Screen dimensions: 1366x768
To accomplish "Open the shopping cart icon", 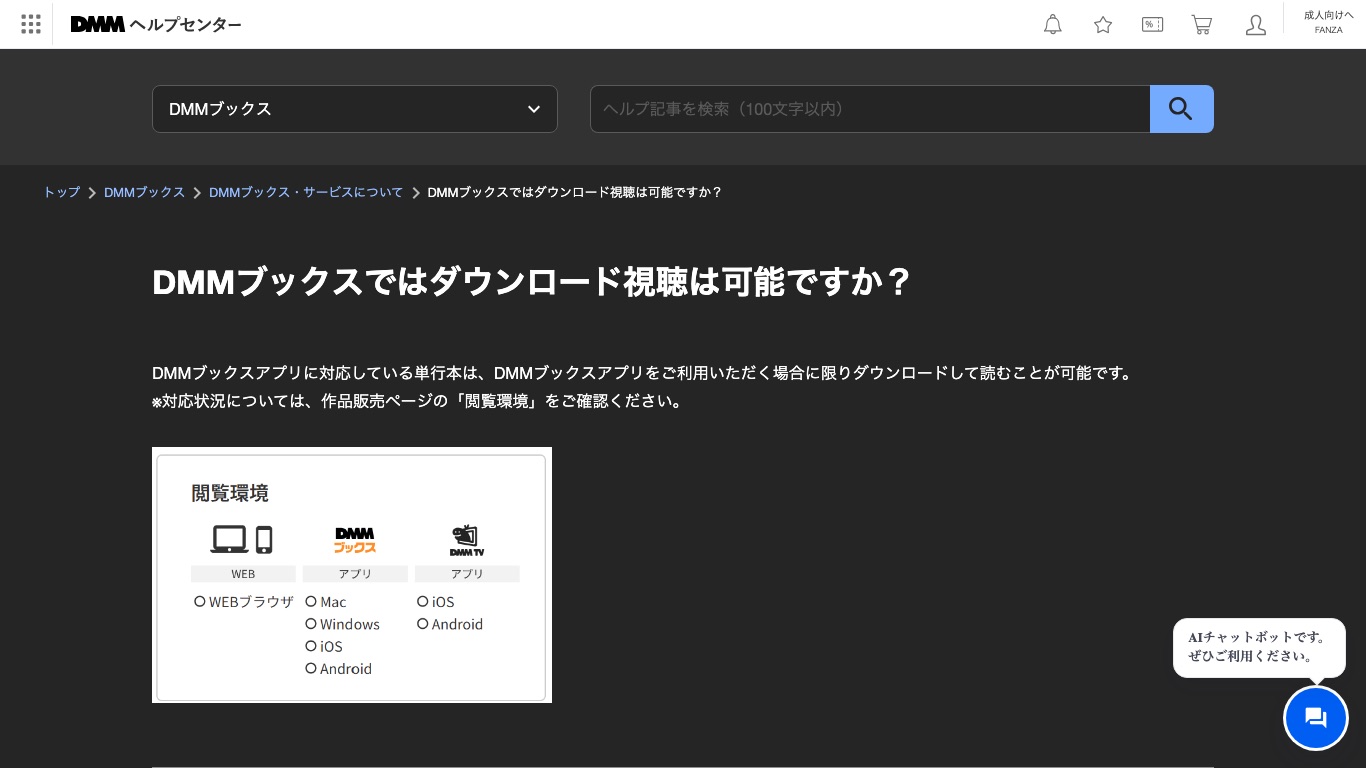I will [1202, 25].
